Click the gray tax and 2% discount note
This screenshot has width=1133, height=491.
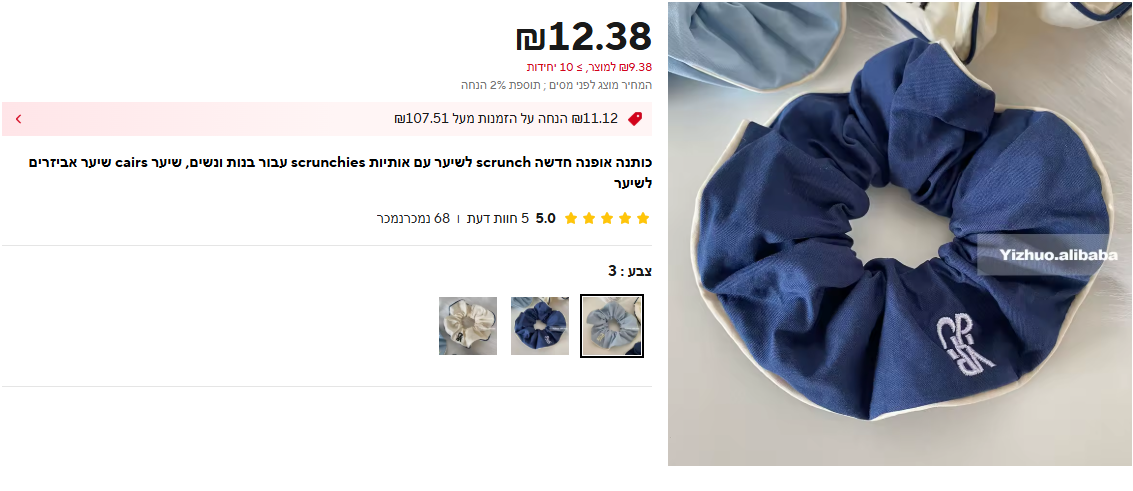[556, 85]
